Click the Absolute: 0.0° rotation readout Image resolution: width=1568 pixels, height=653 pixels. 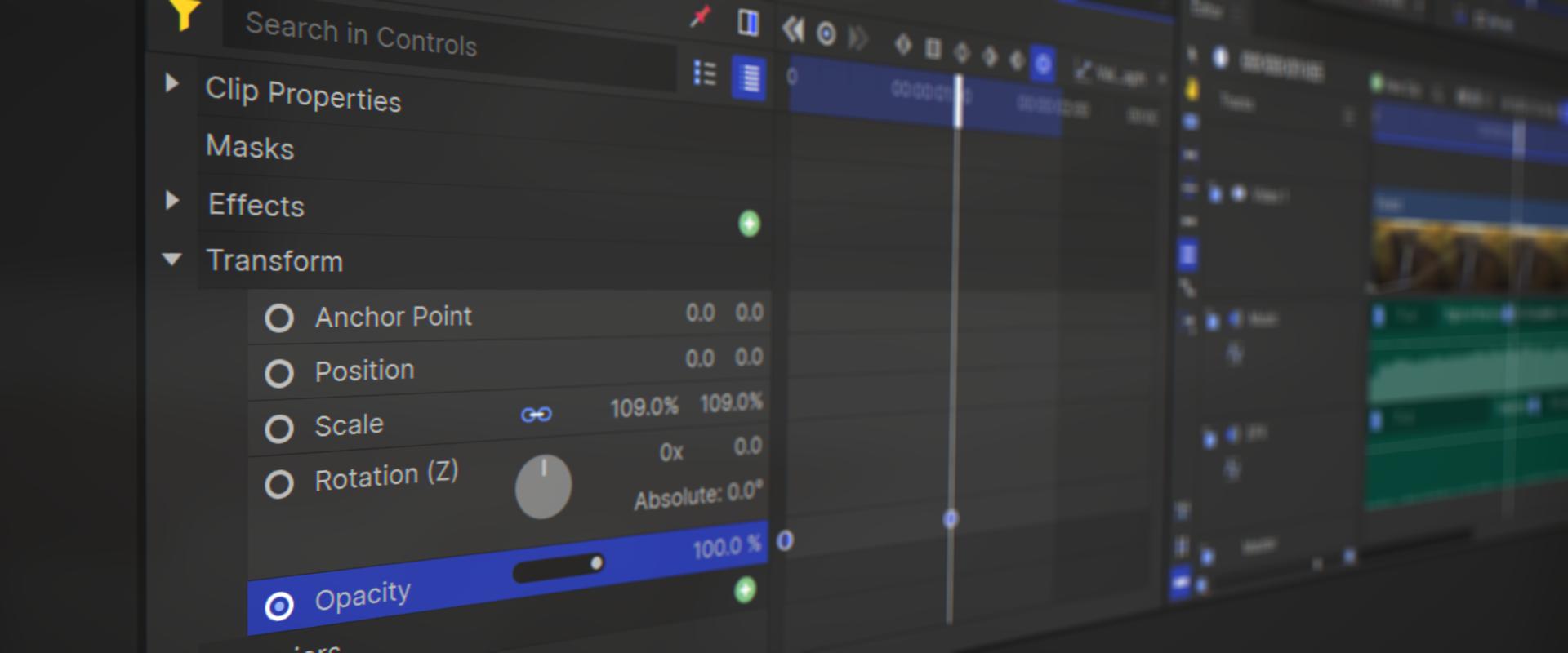(x=698, y=495)
